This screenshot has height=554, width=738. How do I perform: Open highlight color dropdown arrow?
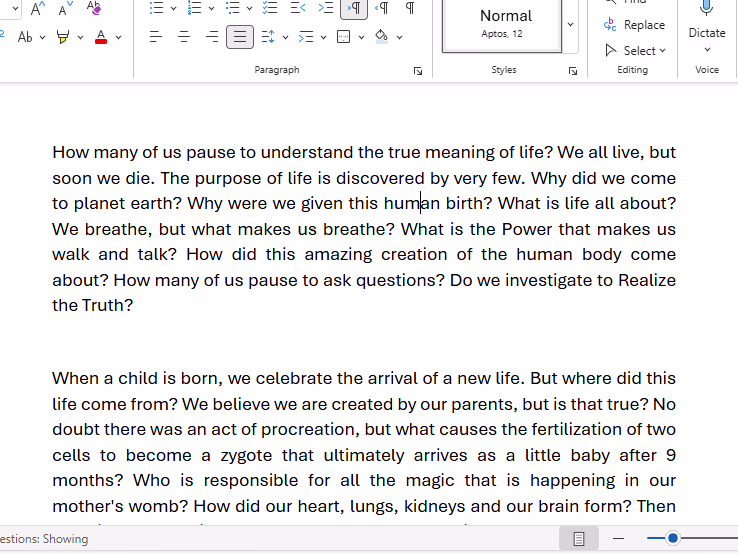[80, 38]
